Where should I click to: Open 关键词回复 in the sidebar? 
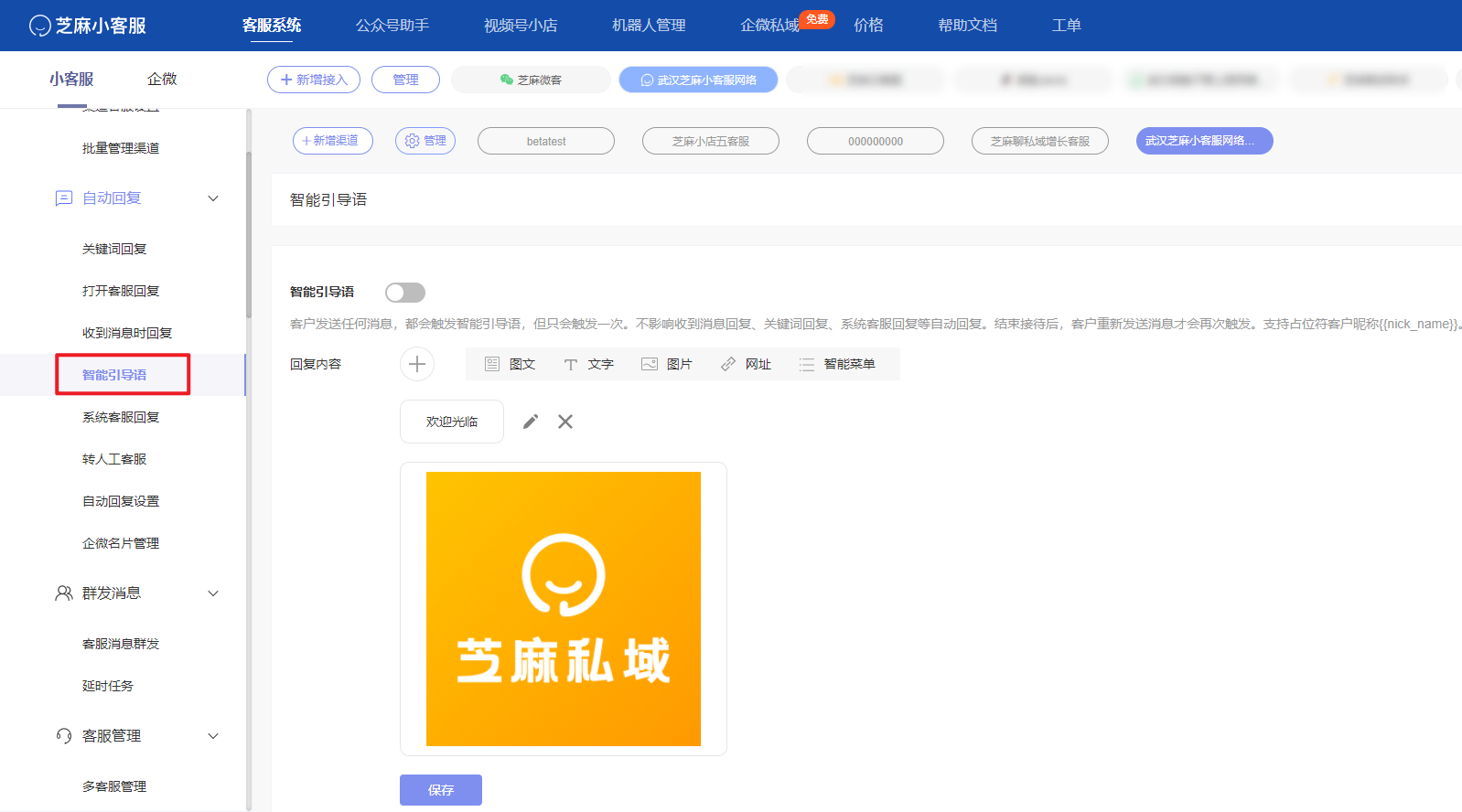[114, 249]
